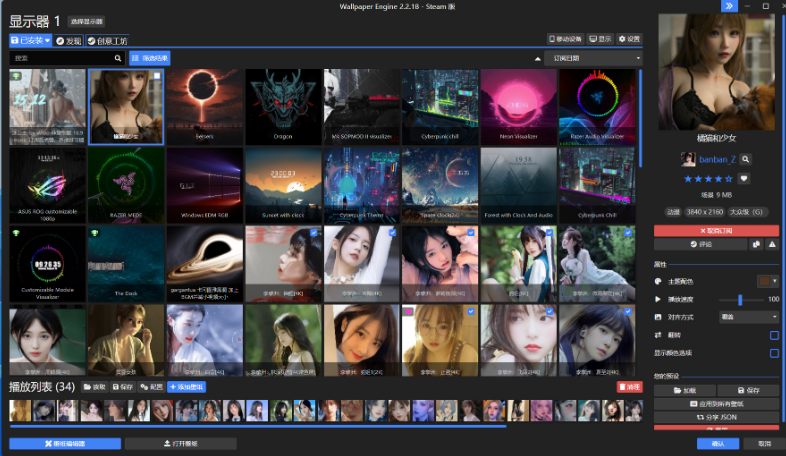The height and width of the screenshot is (456, 786).
Task: Click the sort direction up-arrow icon
Action: pos(538,59)
